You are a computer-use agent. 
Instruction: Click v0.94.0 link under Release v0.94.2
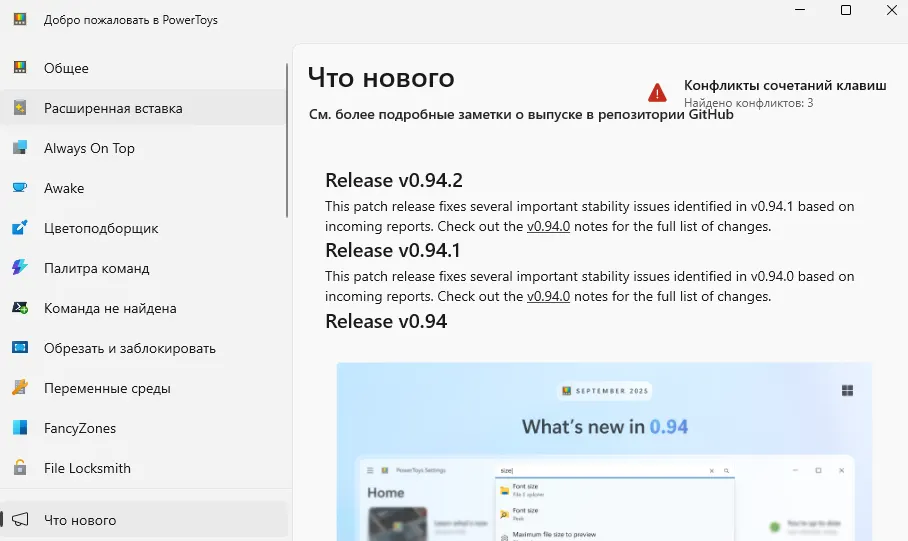click(548, 226)
